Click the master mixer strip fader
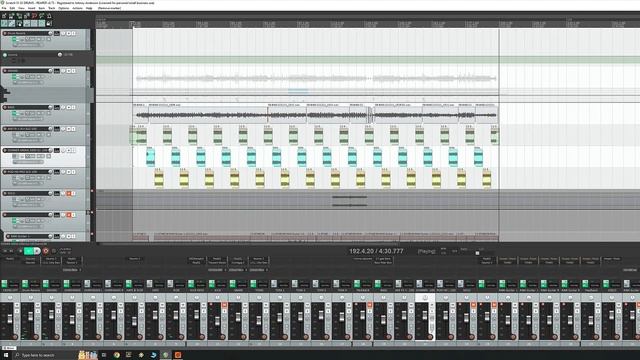640x360 pixels. (x=10, y=319)
